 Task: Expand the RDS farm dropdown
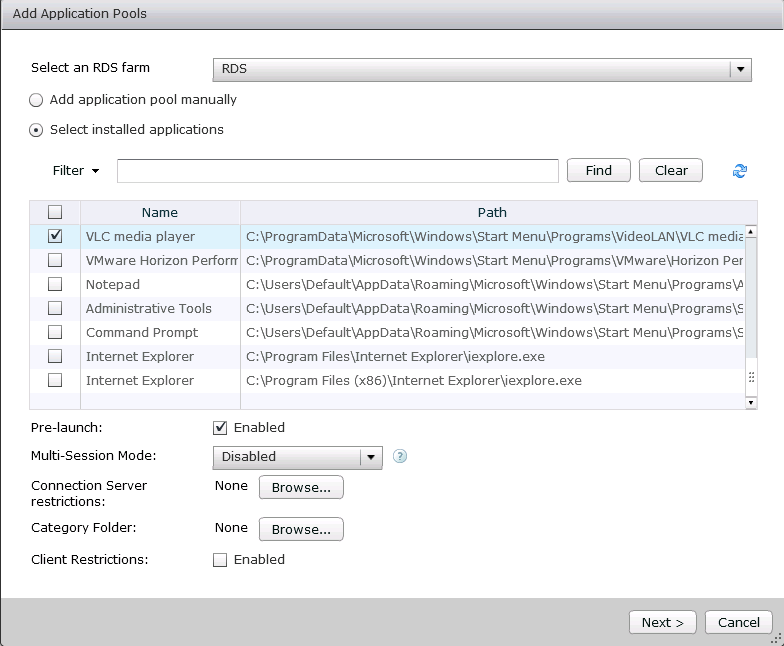point(740,69)
